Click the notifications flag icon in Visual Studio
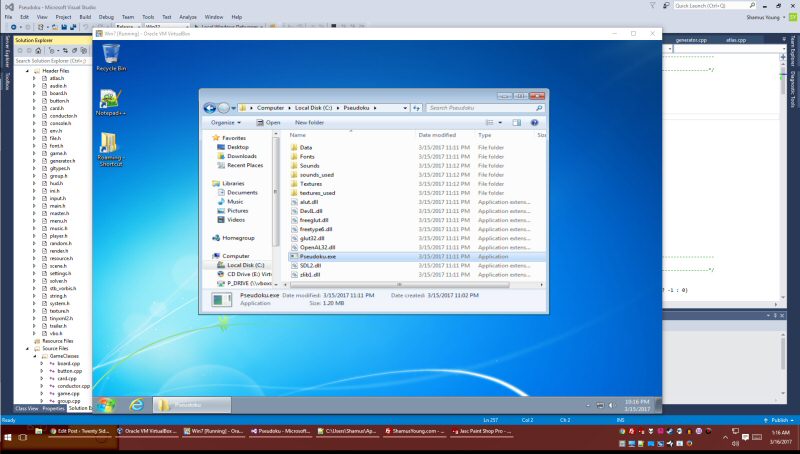Viewport: 800px width, 454px height. [x=653, y=6]
